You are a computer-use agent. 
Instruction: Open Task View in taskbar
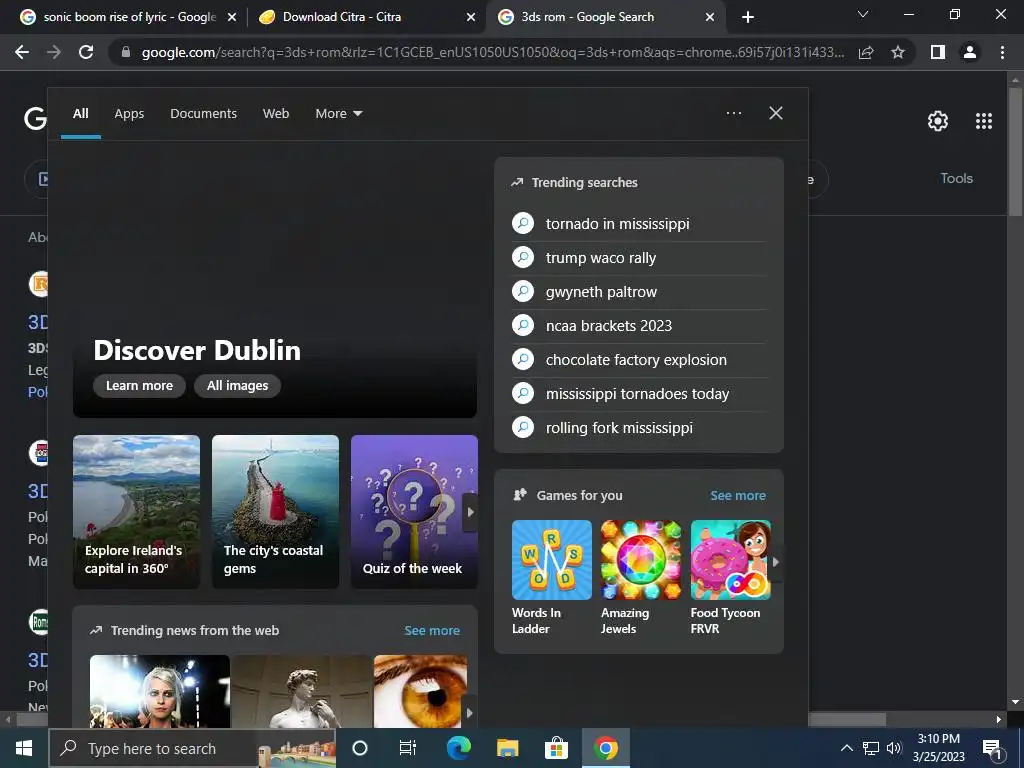(408, 748)
